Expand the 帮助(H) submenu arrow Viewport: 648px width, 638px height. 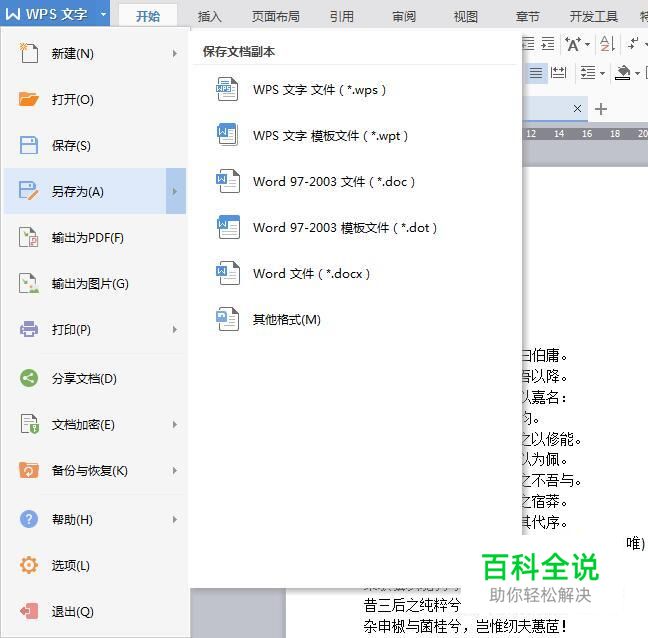[x=175, y=519]
